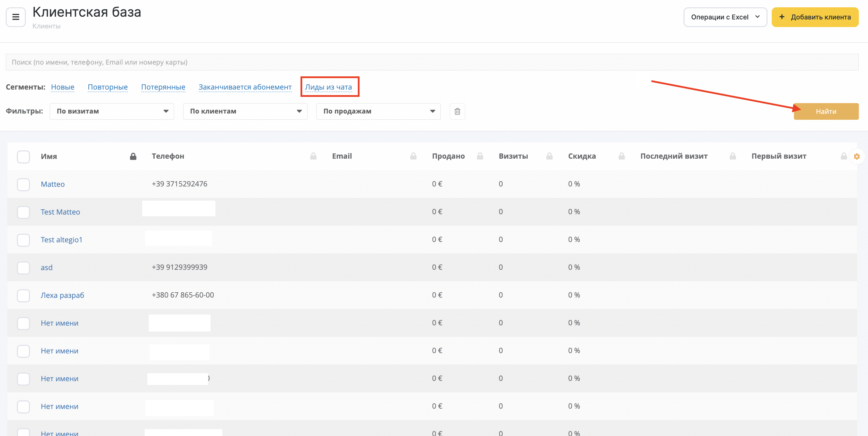Click the lock icon beside Первый визит column
The height and width of the screenshot is (436, 868).
[x=842, y=157]
